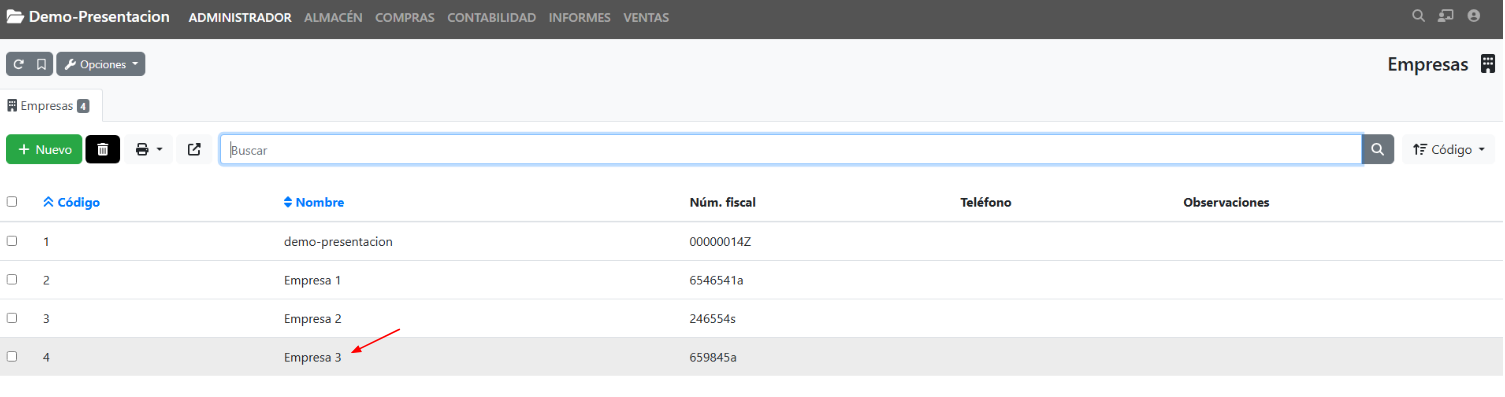Reload the page with refresh icon
The image size is (1505, 397).
[18, 64]
